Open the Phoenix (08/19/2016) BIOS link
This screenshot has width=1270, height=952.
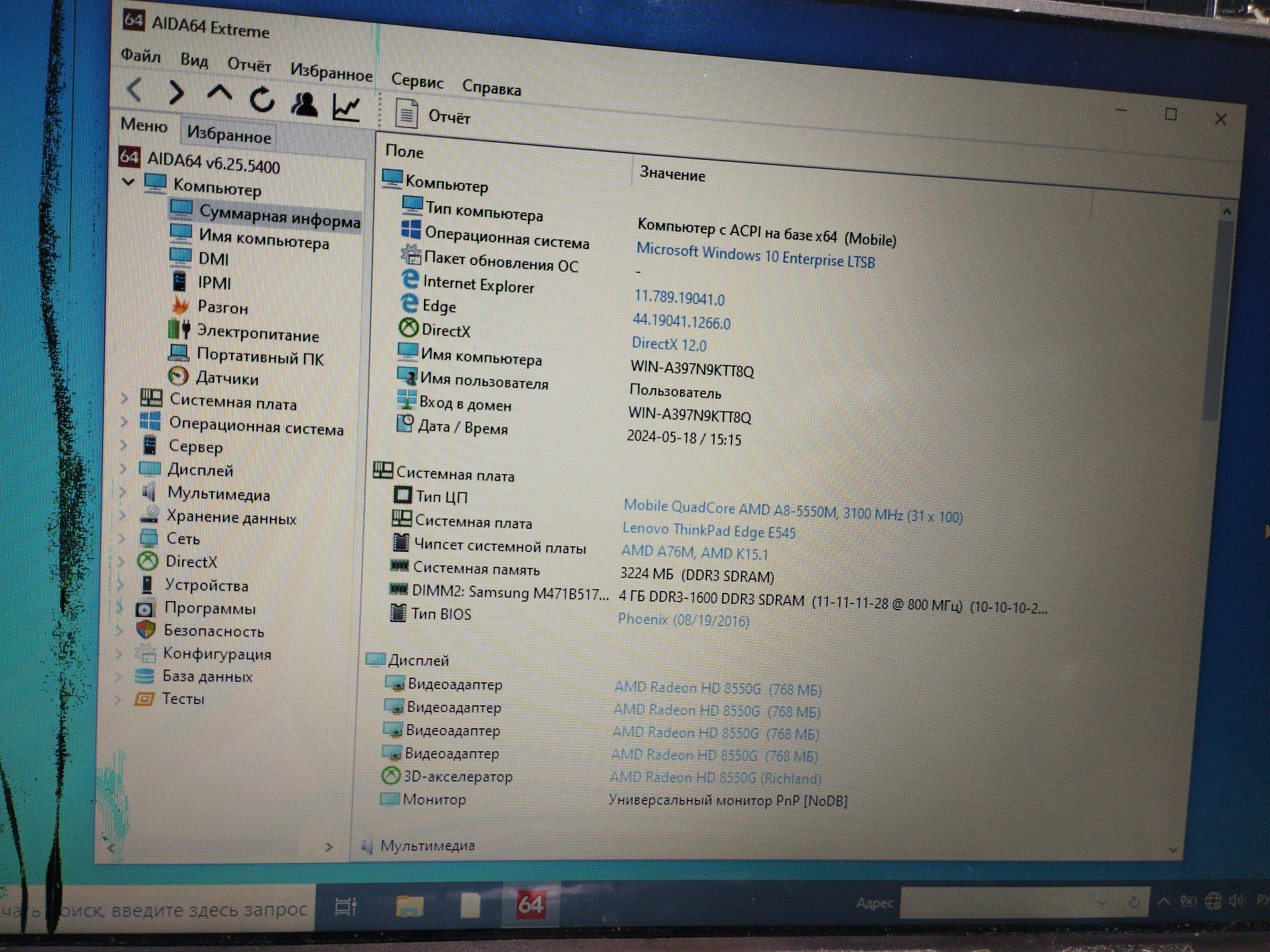coord(683,620)
